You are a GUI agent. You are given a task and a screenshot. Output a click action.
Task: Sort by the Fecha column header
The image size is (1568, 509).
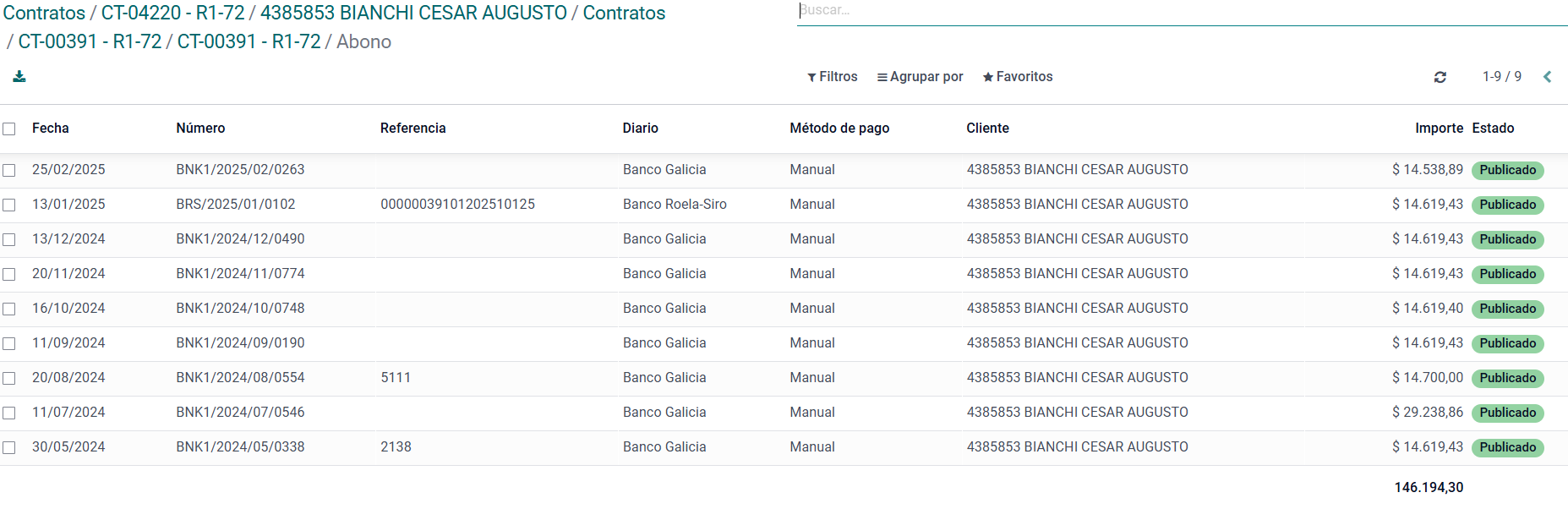click(x=51, y=129)
